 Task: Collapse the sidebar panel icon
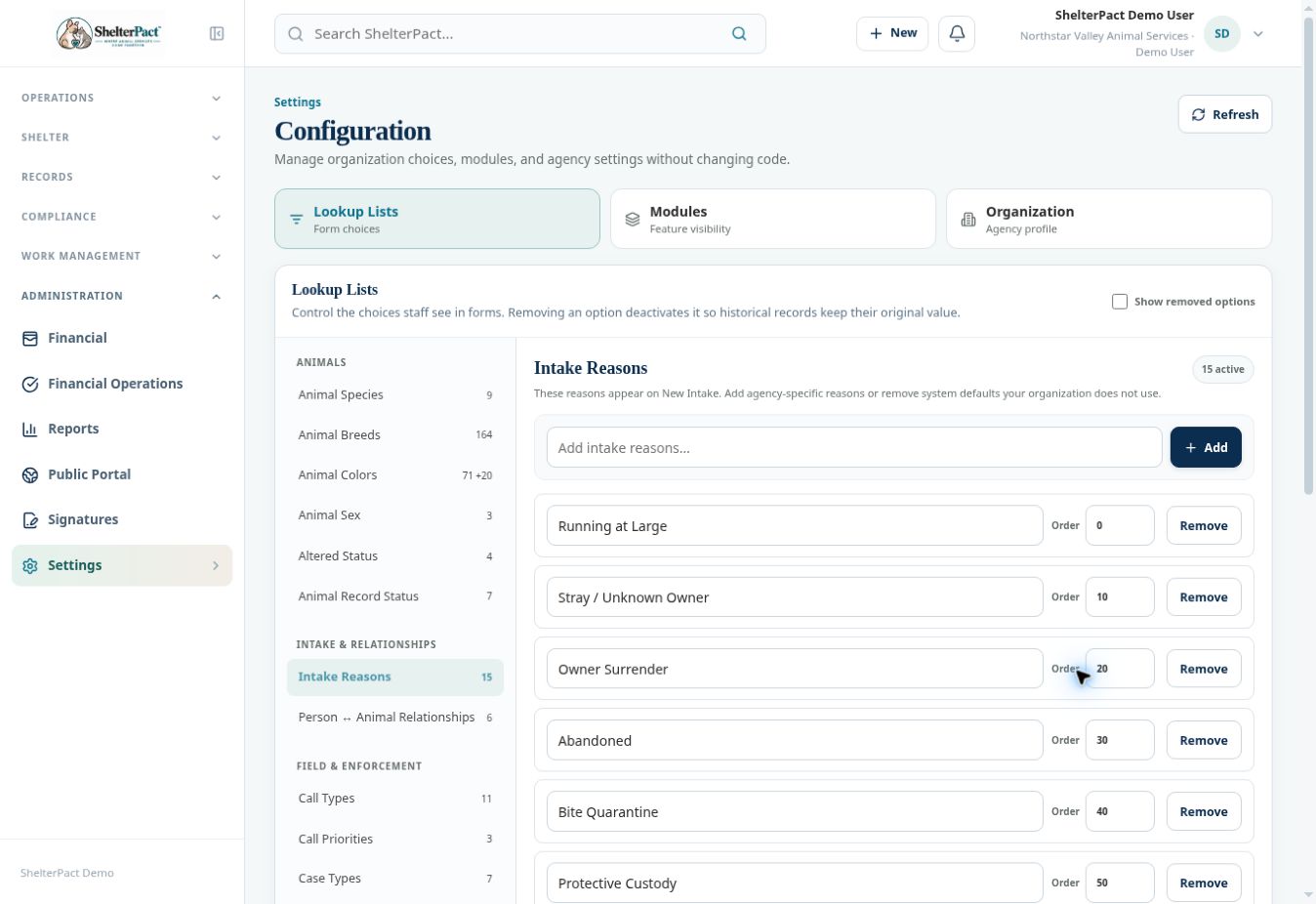pos(217,34)
